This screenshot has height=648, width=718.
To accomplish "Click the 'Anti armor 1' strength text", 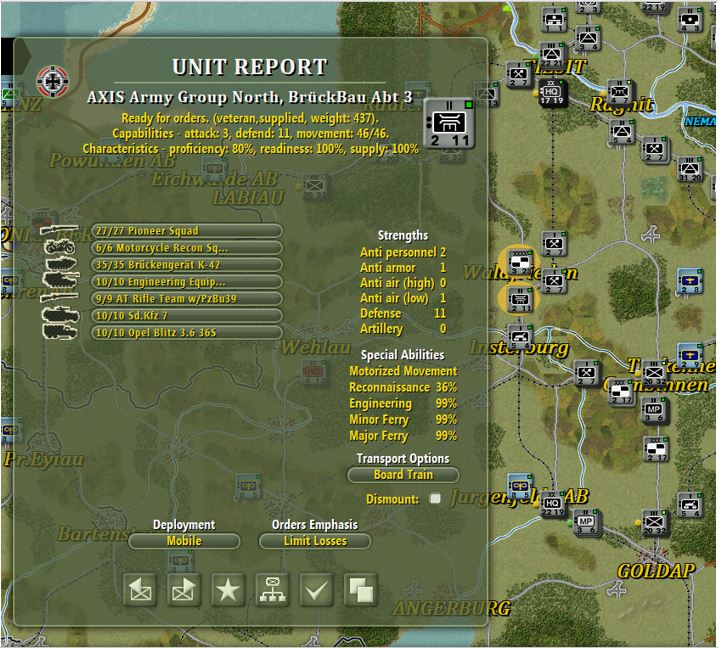I will click(403, 267).
